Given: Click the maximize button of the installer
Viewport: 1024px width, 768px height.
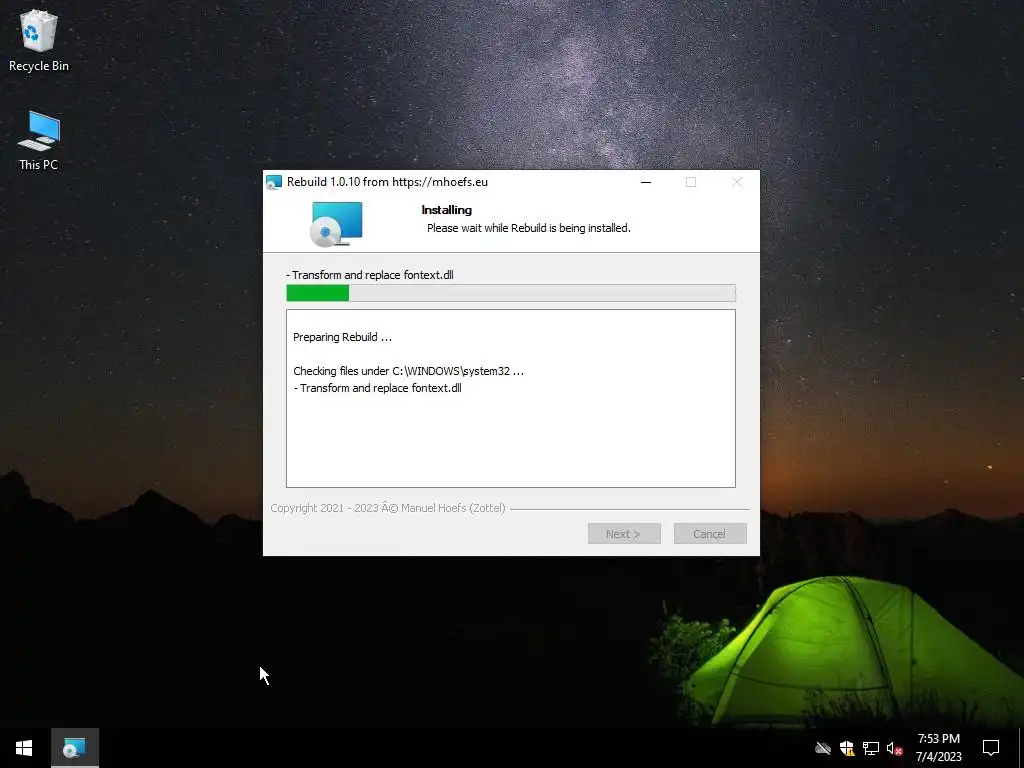Looking at the screenshot, I should tap(691, 182).
